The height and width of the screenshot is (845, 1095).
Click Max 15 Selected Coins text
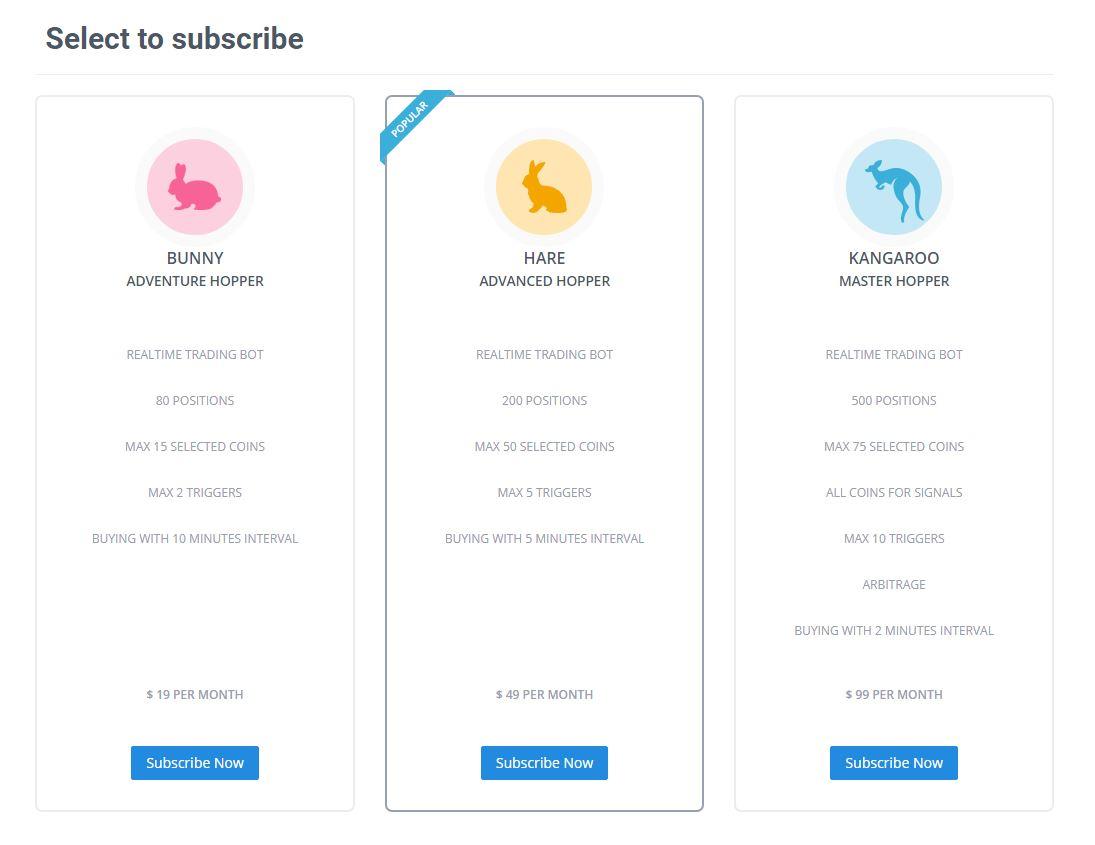(x=195, y=446)
